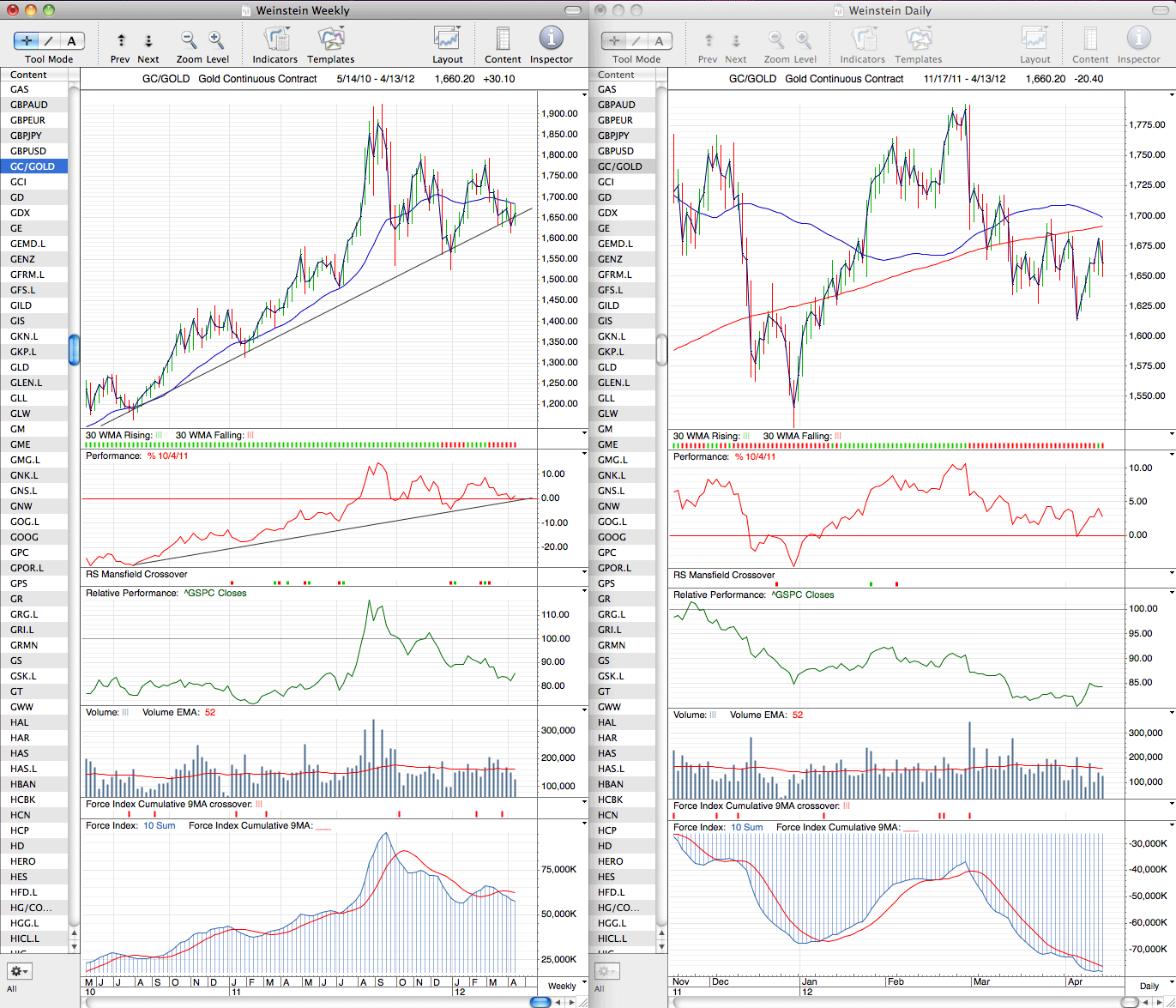
Task: Open gear action menu below symbol list
Action: 19,971
